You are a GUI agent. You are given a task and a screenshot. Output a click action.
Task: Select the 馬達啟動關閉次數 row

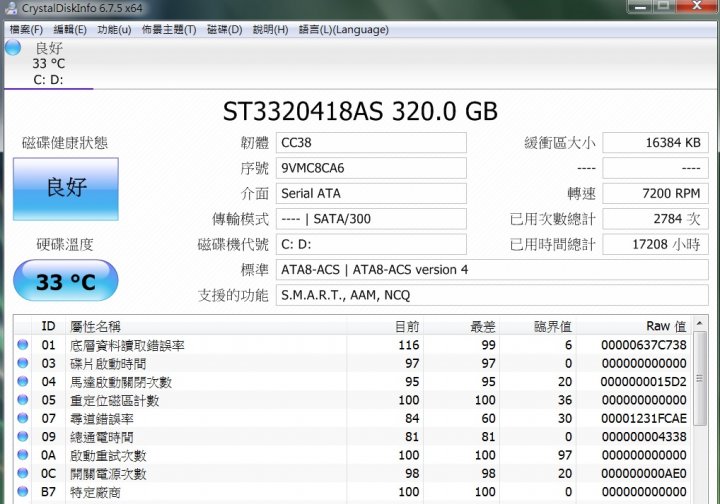[x=353, y=382]
